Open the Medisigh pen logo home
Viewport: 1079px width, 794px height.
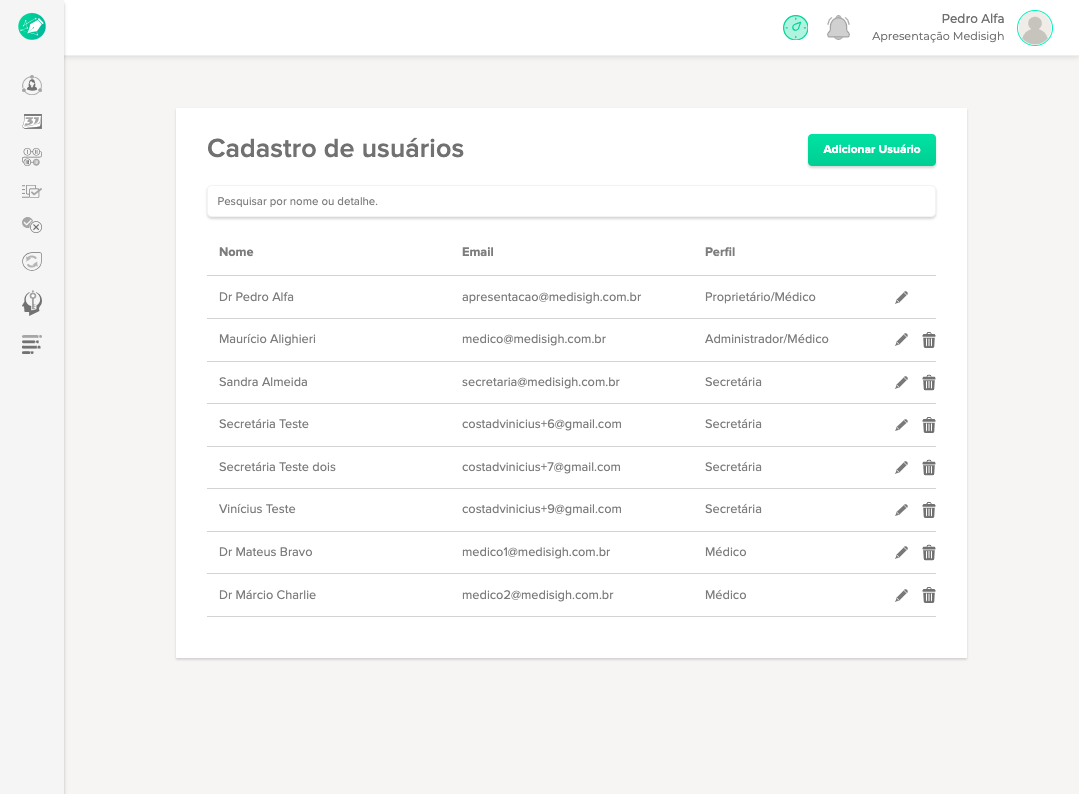click(32, 27)
